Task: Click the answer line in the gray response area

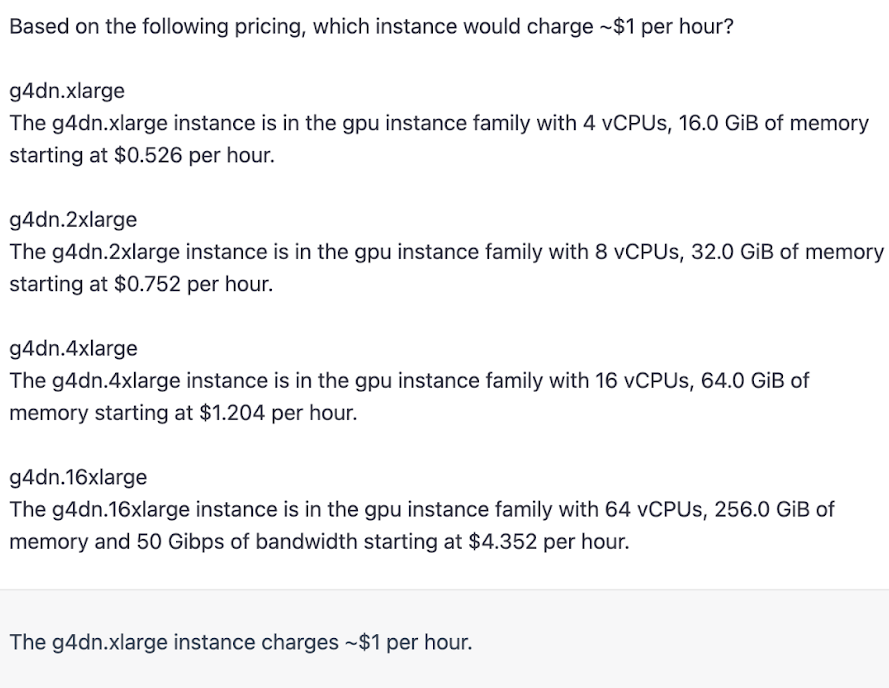Action: 240,642
